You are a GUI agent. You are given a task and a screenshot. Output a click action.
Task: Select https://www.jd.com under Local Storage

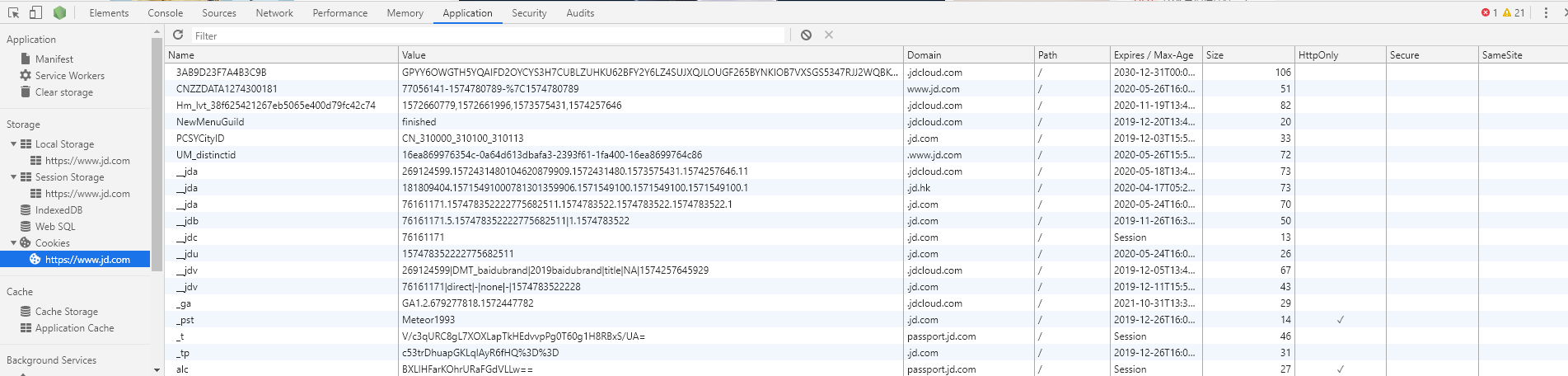pyautogui.click(x=87, y=161)
